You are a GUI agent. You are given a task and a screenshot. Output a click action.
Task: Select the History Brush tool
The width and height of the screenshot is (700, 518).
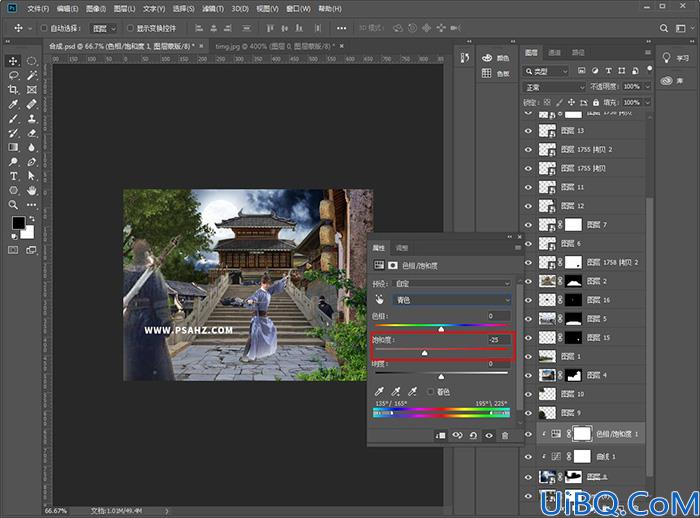pyautogui.click(x=13, y=133)
